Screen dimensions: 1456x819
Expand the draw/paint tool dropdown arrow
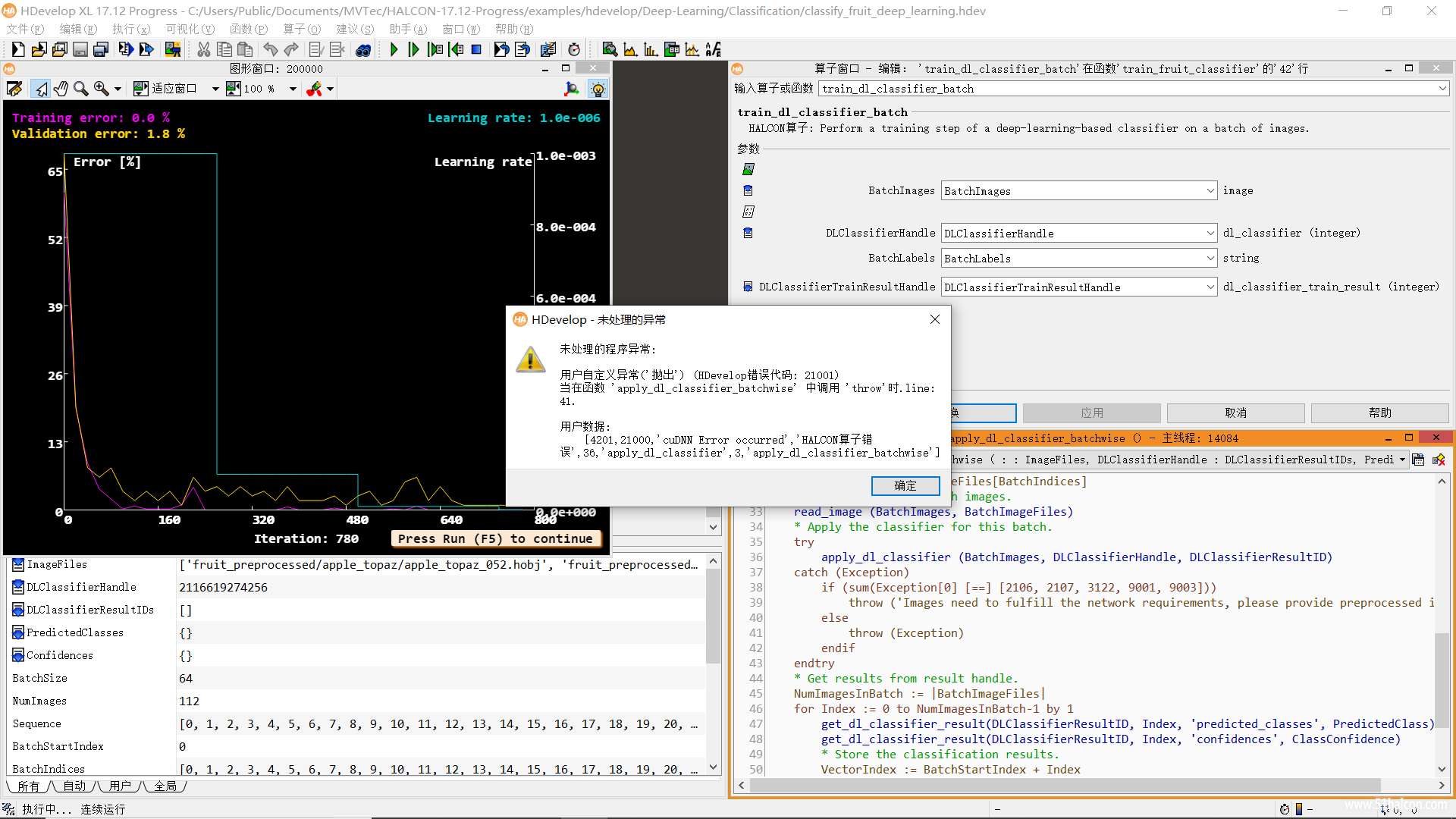(x=330, y=89)
